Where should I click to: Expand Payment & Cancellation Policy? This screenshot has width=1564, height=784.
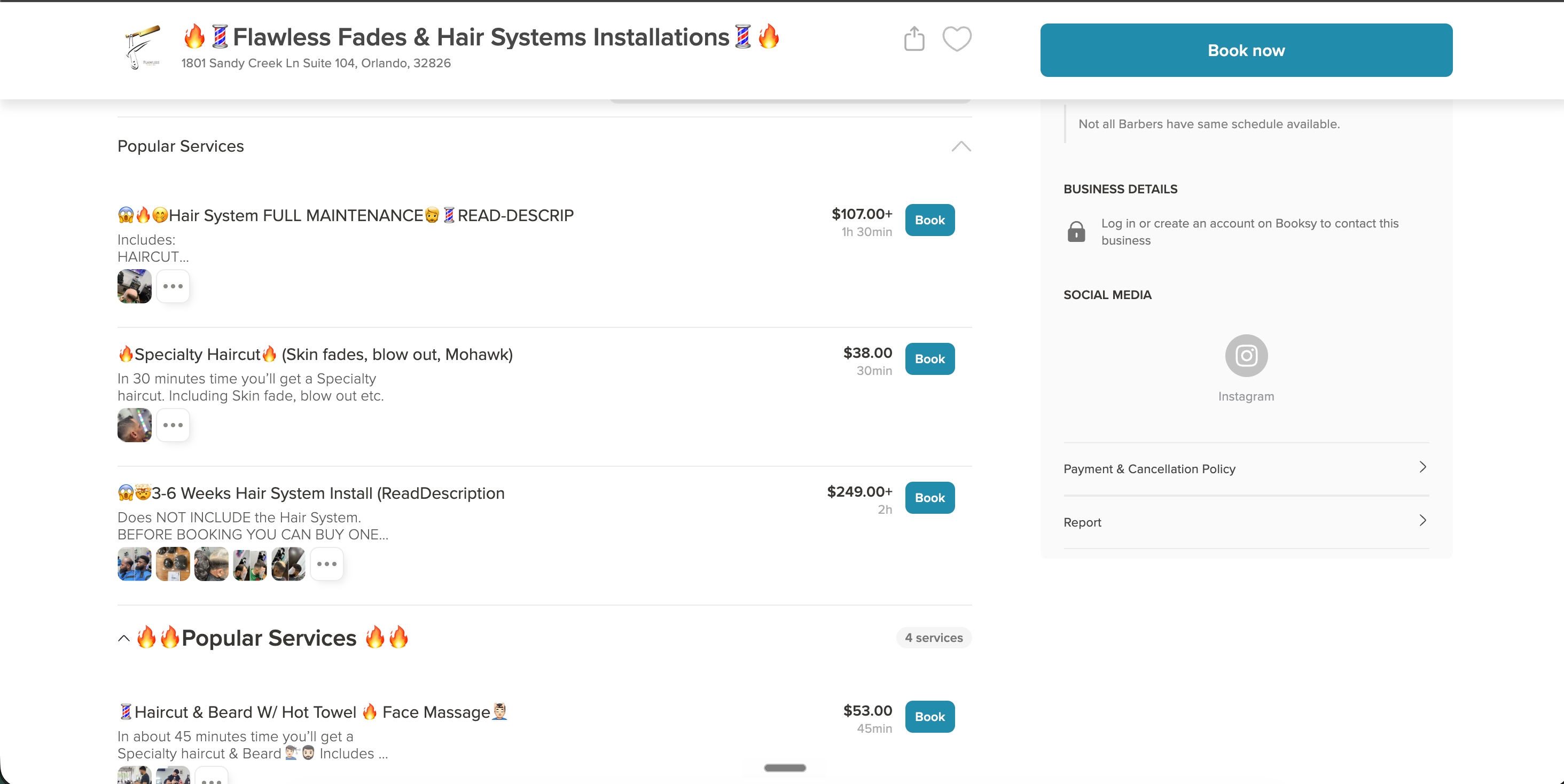point(1246,468)
